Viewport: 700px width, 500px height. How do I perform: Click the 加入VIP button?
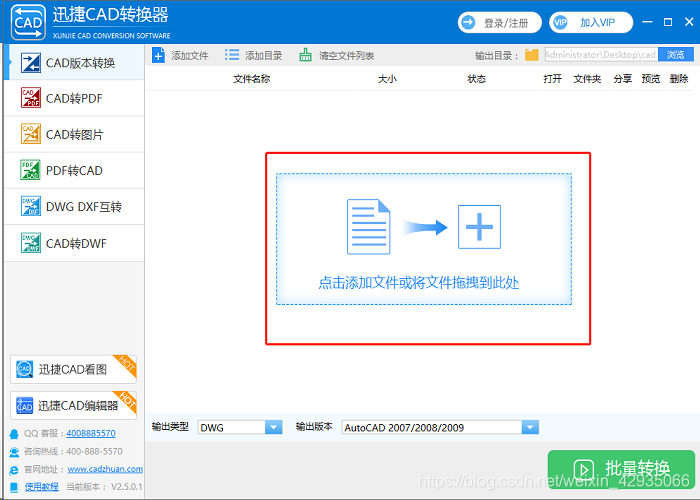tap(591, 22)
